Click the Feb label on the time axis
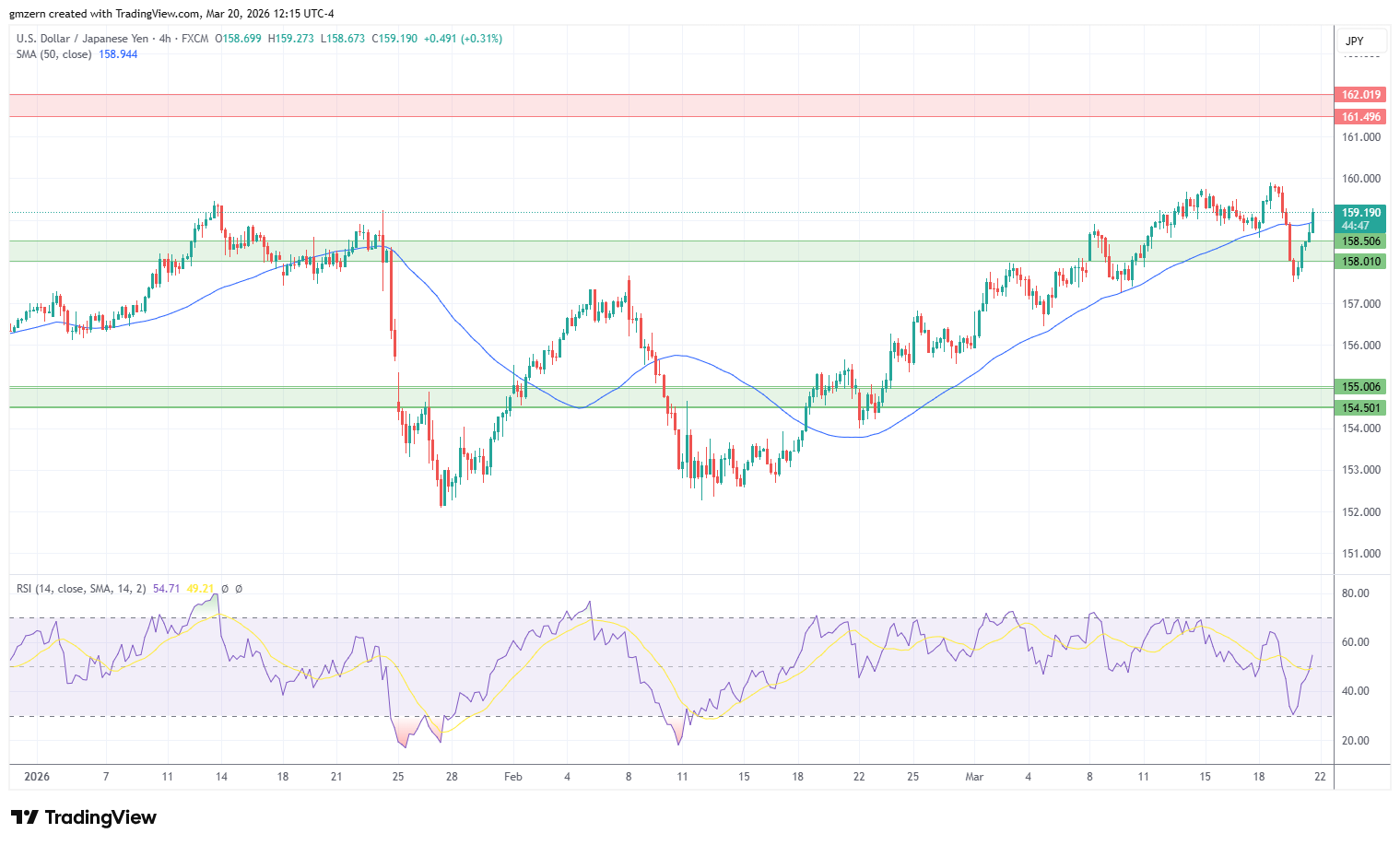The height and width of the screenshot is (845, 1400). coord(513,777)
